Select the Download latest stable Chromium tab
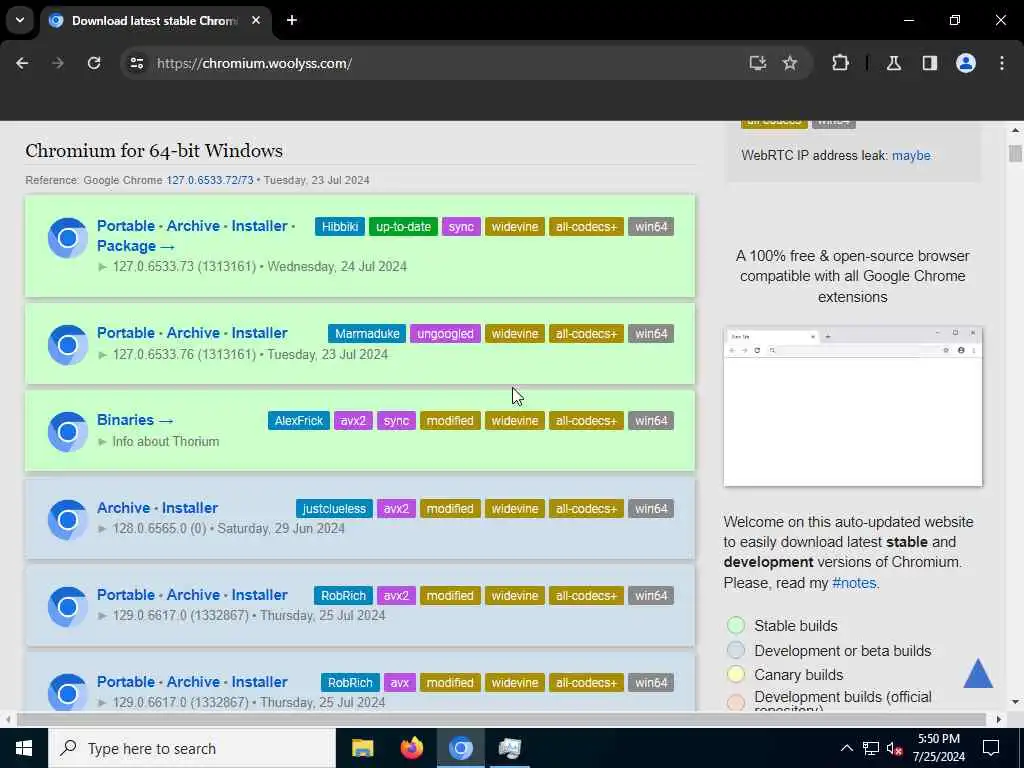 coord(155,20)
